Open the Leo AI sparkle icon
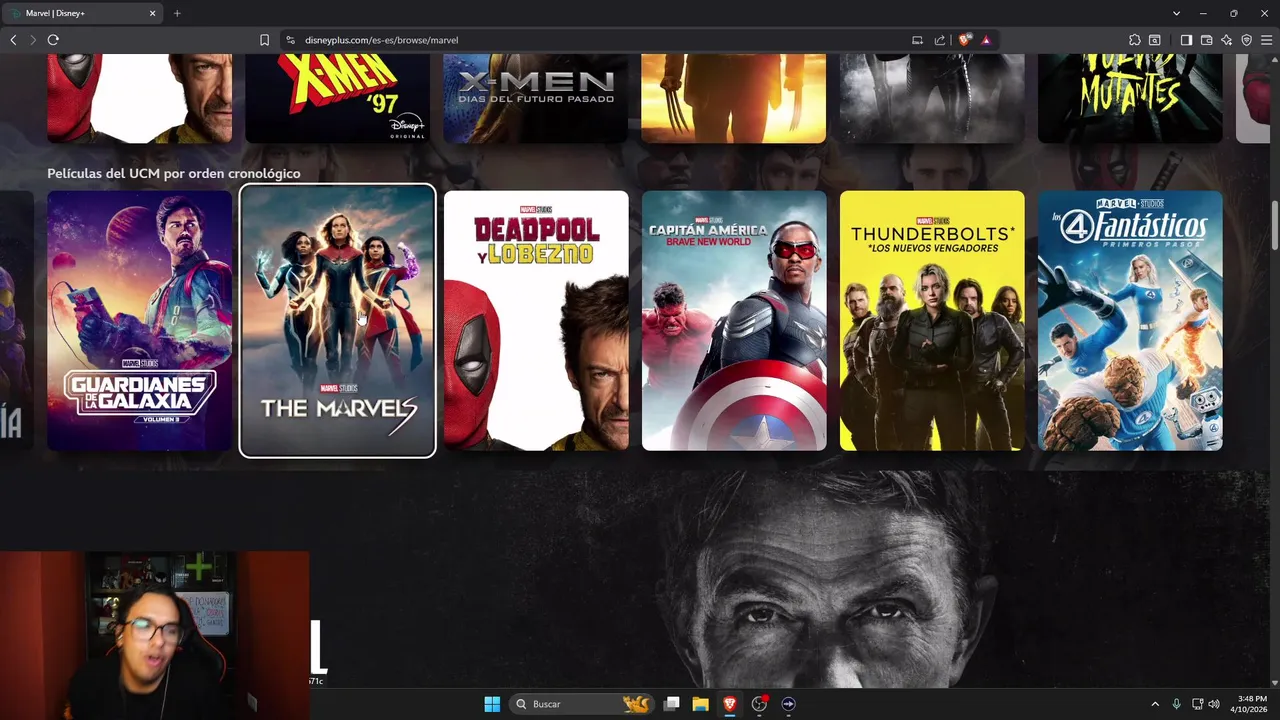Image resolution: width=1280 pixels, height=720 pixels. click(x=1226, y=40)
